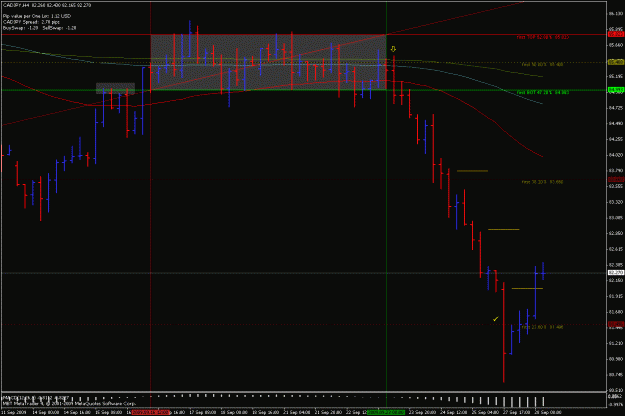Click the MACD indicator label
The width and height of the screenshot is (625, 416).
point(36,398)
